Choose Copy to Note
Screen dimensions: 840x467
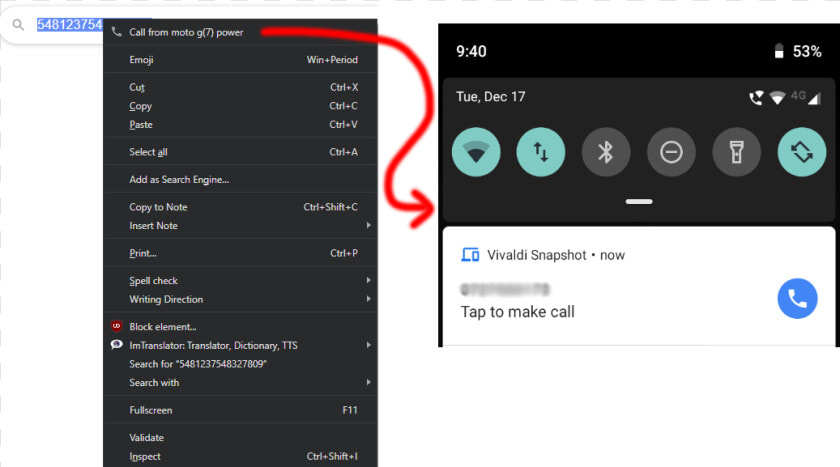pos(240,207)
